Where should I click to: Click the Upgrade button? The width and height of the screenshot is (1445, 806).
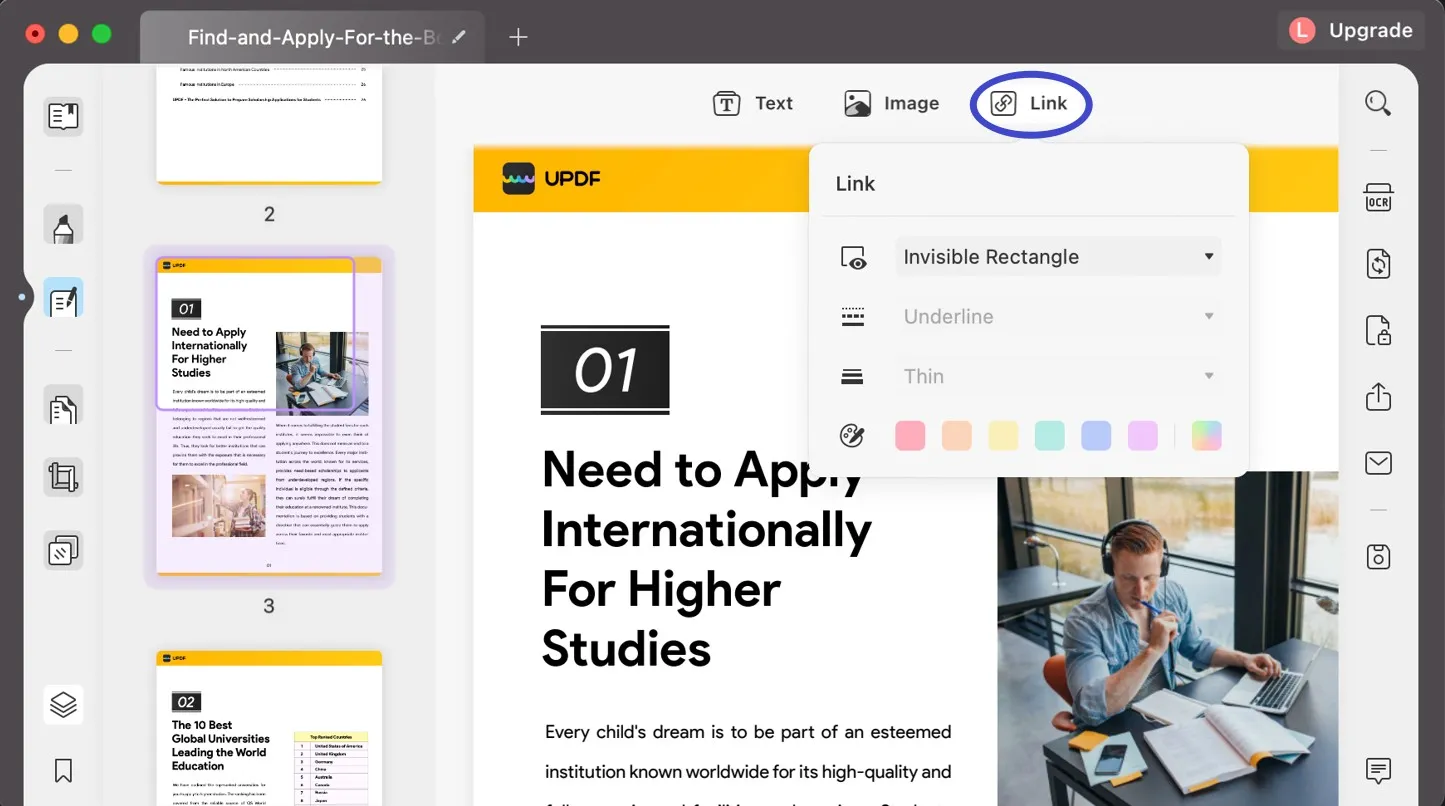[1350, 31]
